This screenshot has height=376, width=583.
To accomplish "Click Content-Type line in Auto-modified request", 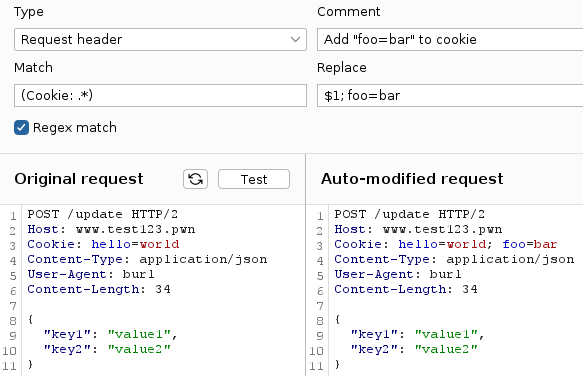I will coord(454,259).
